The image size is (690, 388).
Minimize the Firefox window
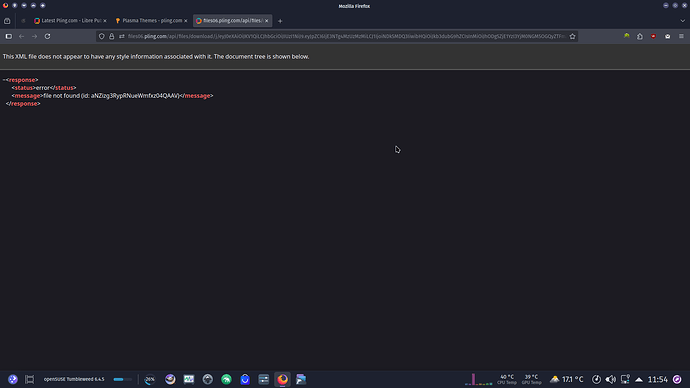click(666, 6)
